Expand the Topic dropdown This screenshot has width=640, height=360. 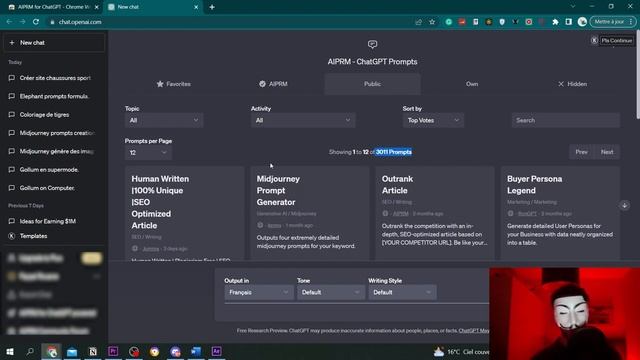click(164, 120)
